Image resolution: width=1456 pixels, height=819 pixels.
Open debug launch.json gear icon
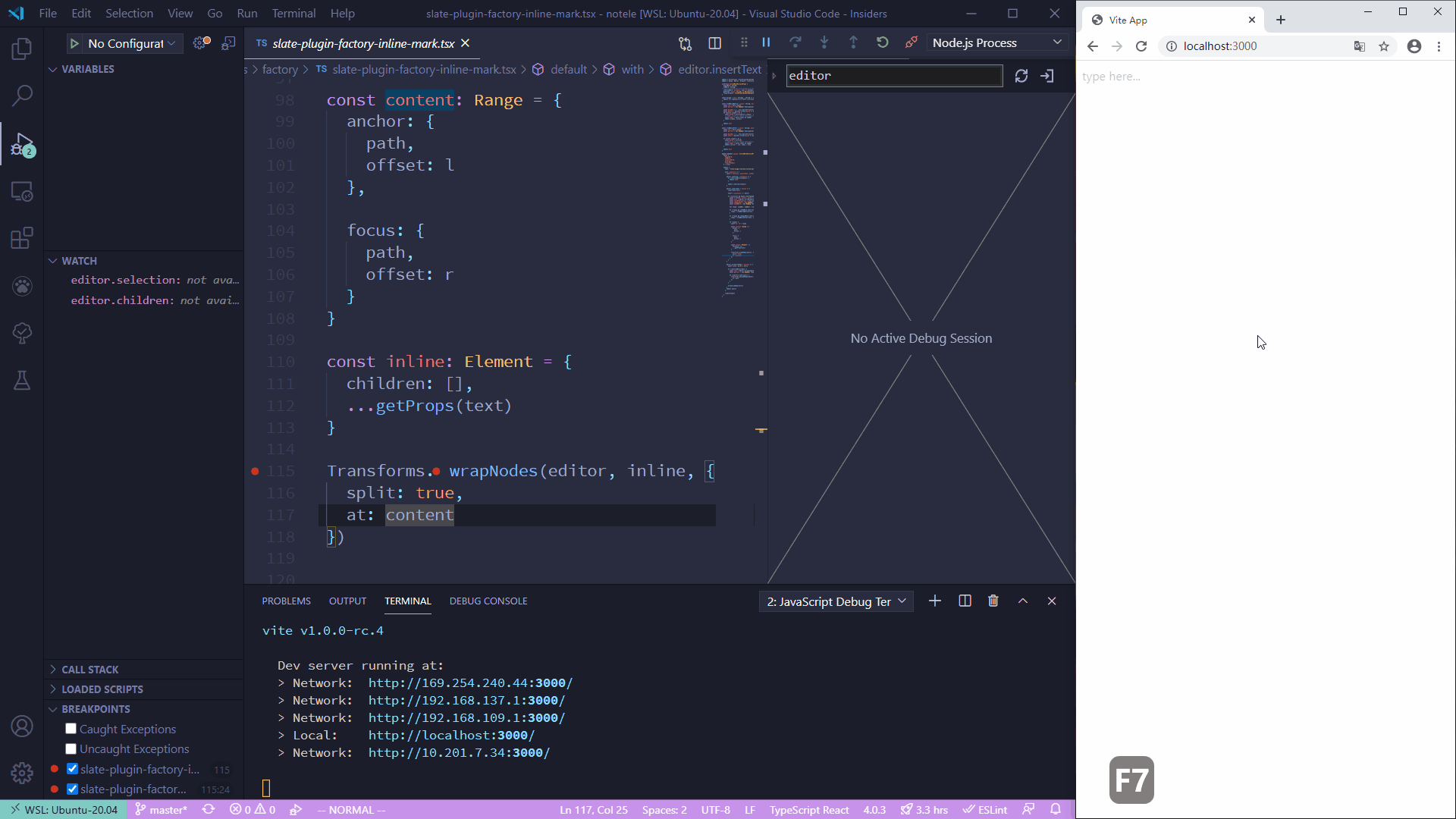click(x=201, y=43)
